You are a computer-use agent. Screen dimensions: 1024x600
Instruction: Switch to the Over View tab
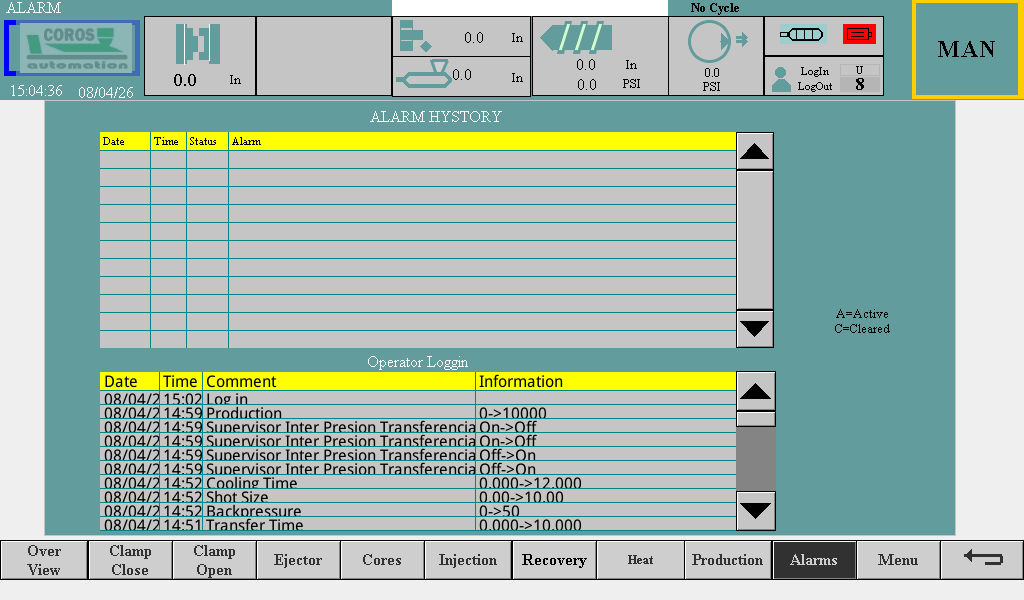43,560
